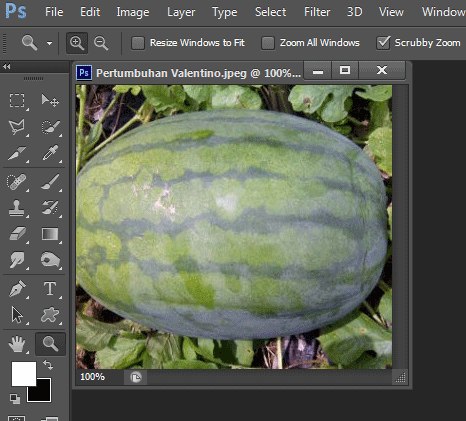This screenshot has height=421, width=466.
Task: Uncheck the Scrubby Zoom checkbox
Action: coord(383,43)
